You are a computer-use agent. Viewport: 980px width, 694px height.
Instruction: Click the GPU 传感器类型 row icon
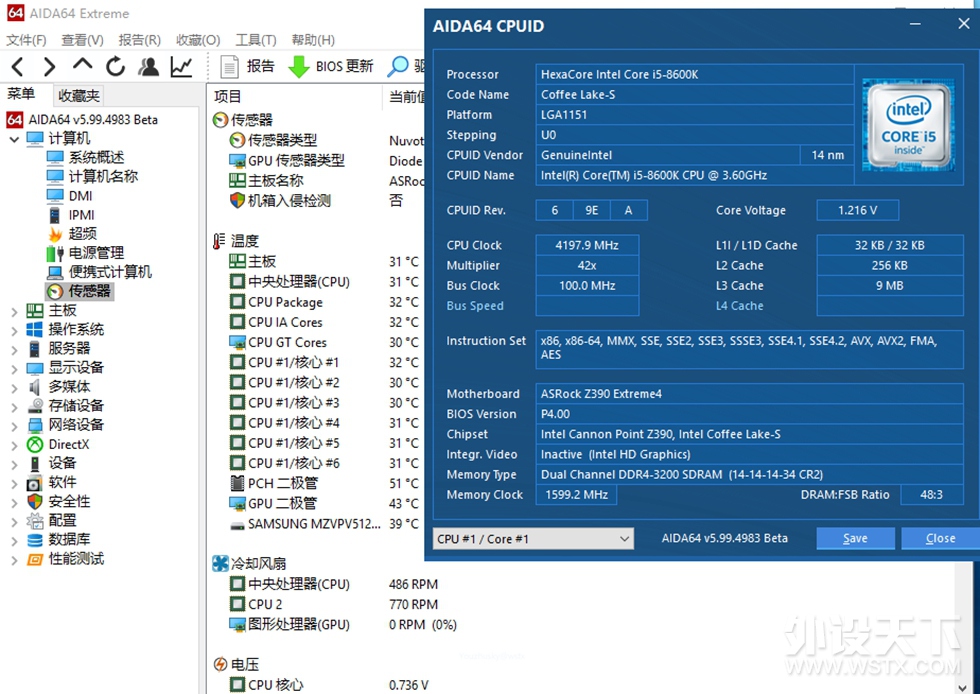tap(237, 161)
